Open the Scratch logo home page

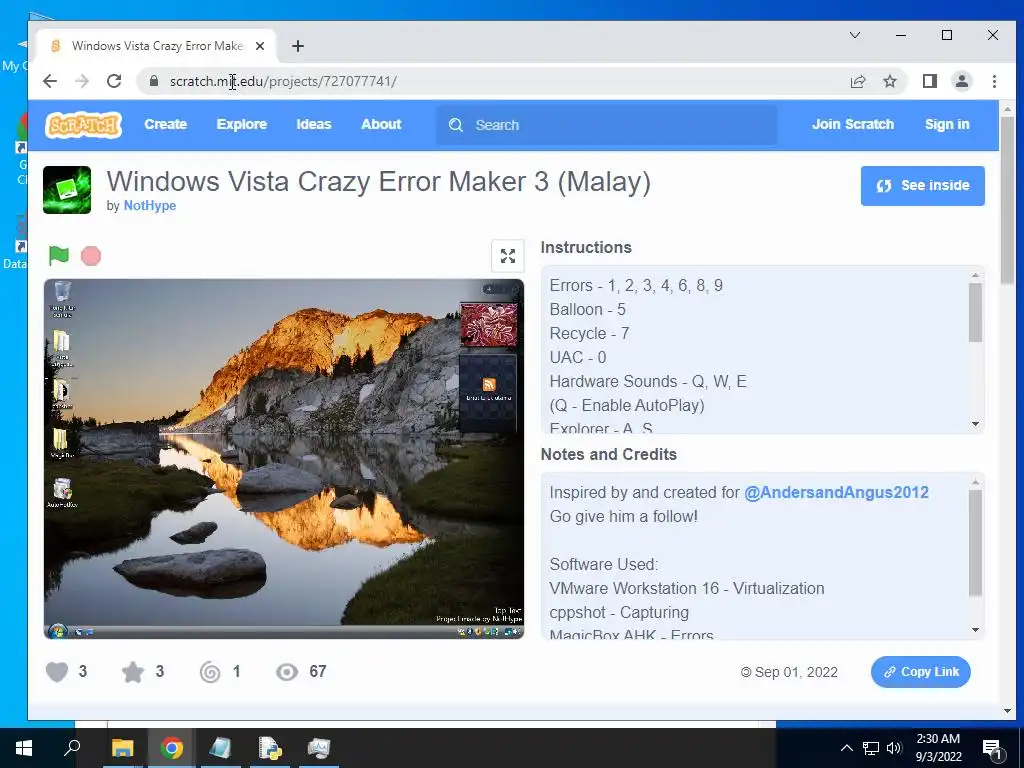point(84,125)
